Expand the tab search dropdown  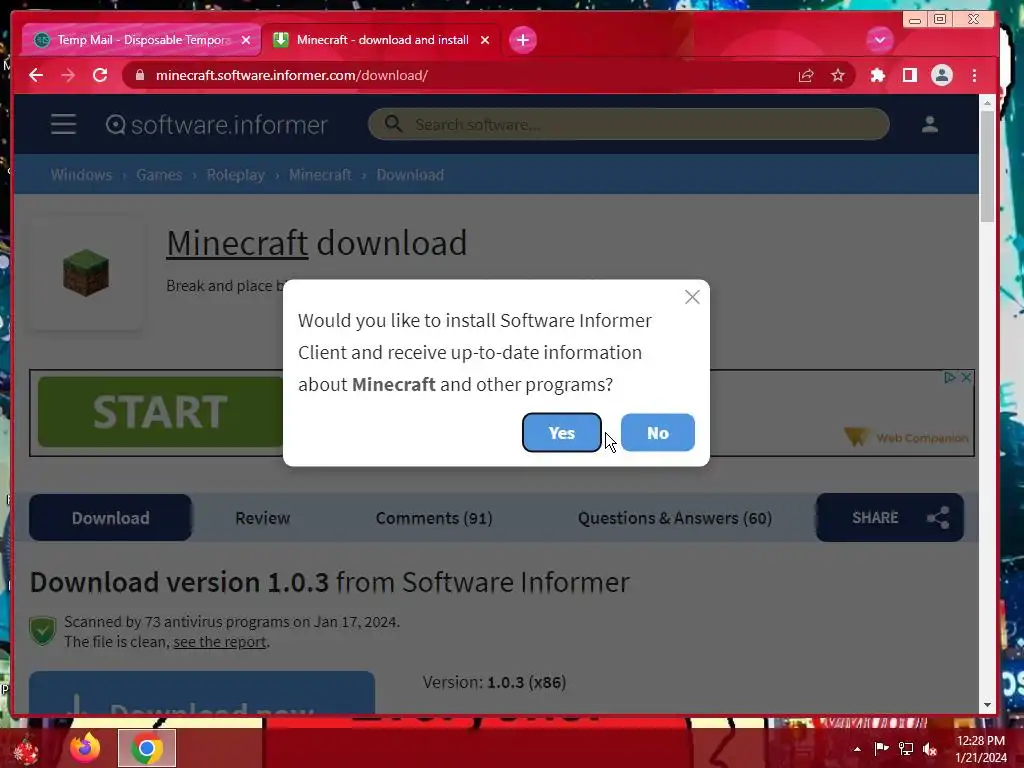tap(880, 40)
